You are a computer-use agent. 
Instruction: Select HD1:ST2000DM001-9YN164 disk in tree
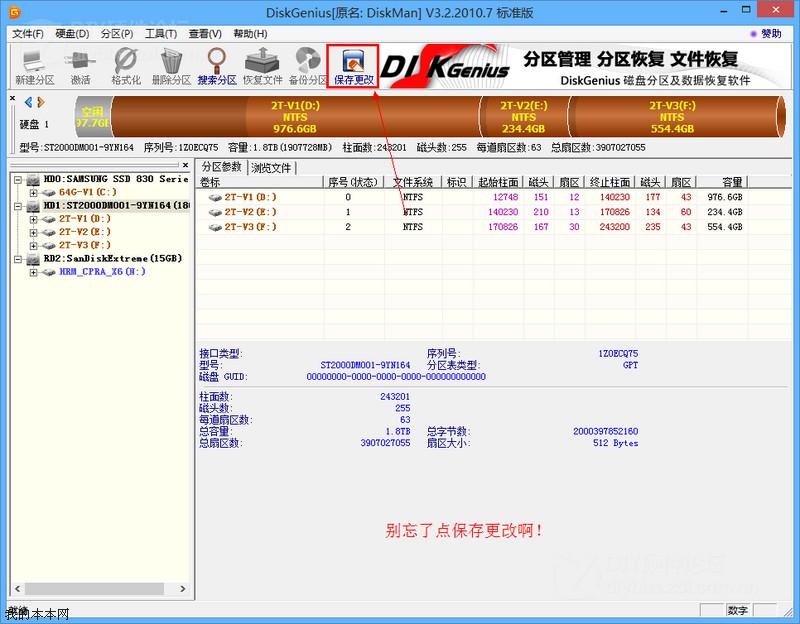tap(116, 205)
